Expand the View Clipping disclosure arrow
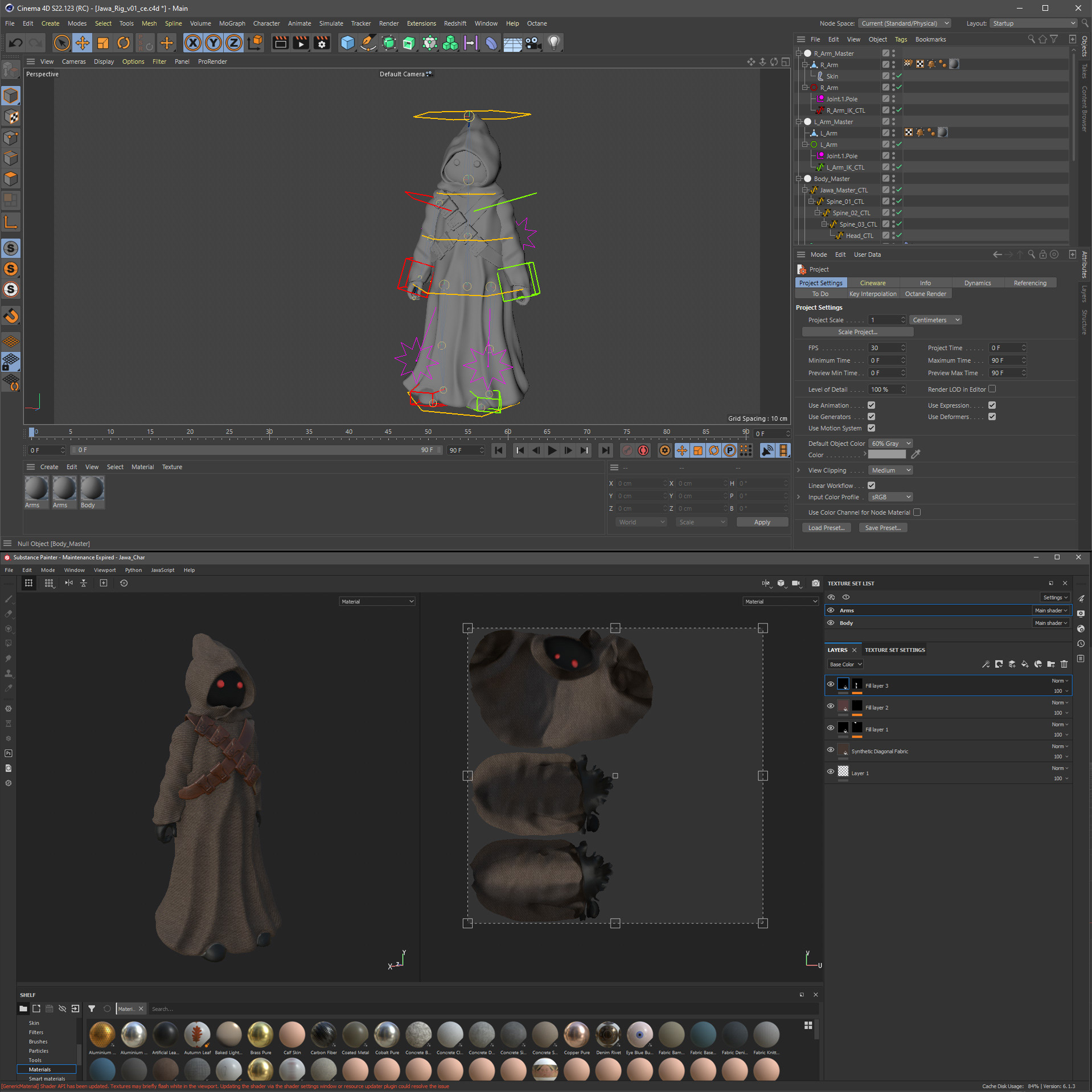This screenshot has height=1092, width=1092. pyautogui.click(x=799, y=470)
